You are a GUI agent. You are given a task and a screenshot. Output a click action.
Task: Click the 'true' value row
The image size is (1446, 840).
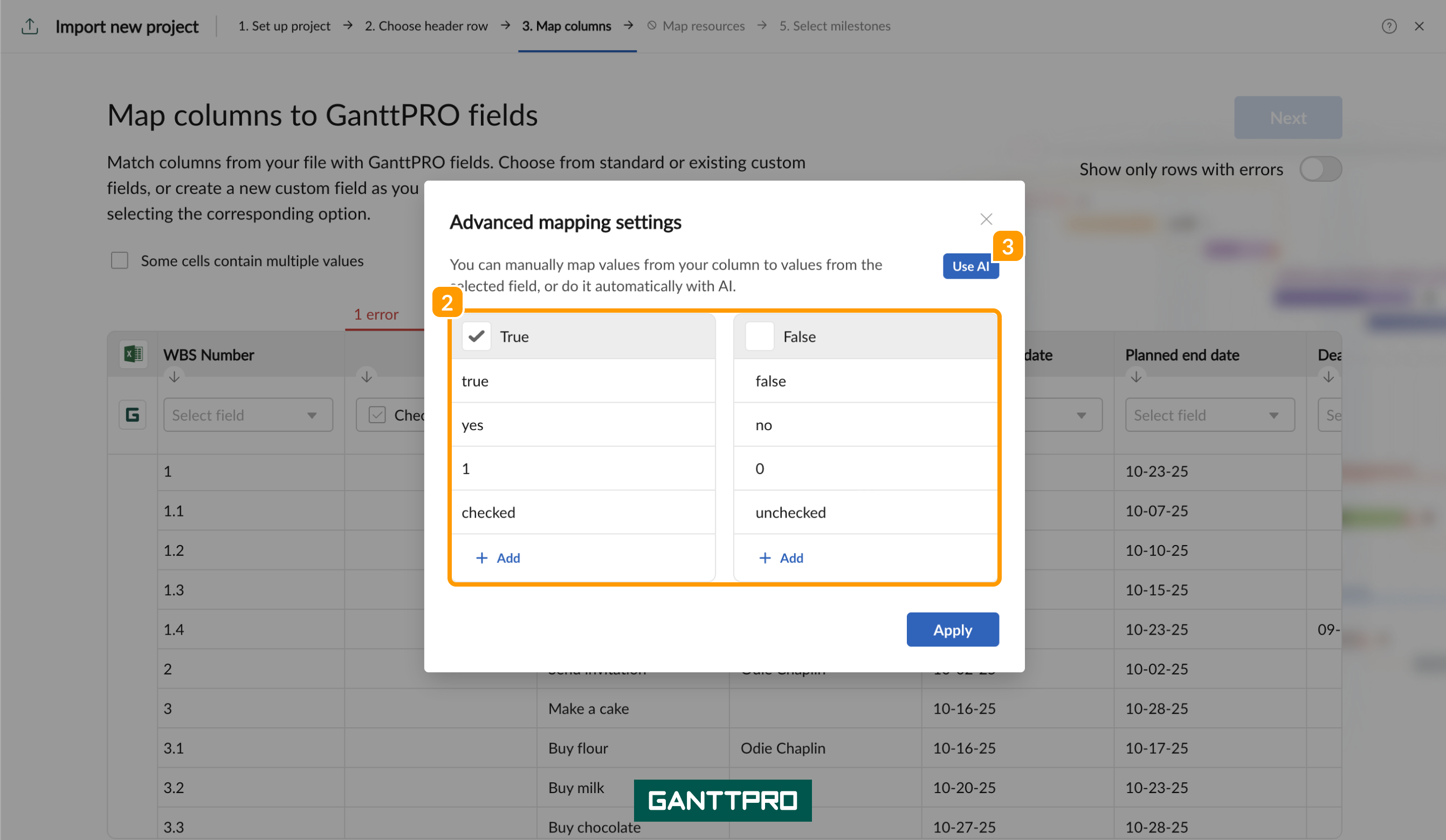pos(583,381)
